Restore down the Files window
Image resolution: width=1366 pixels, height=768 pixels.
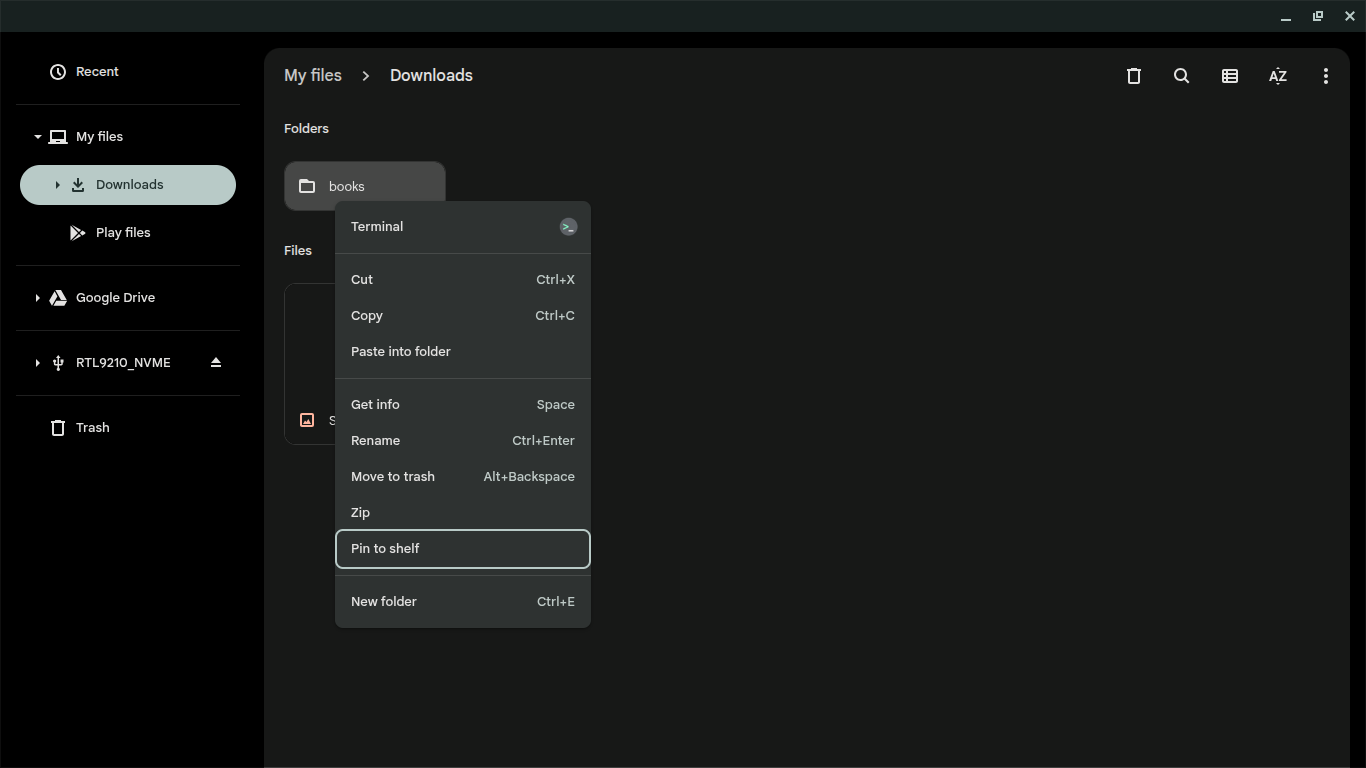(1318, 17)
